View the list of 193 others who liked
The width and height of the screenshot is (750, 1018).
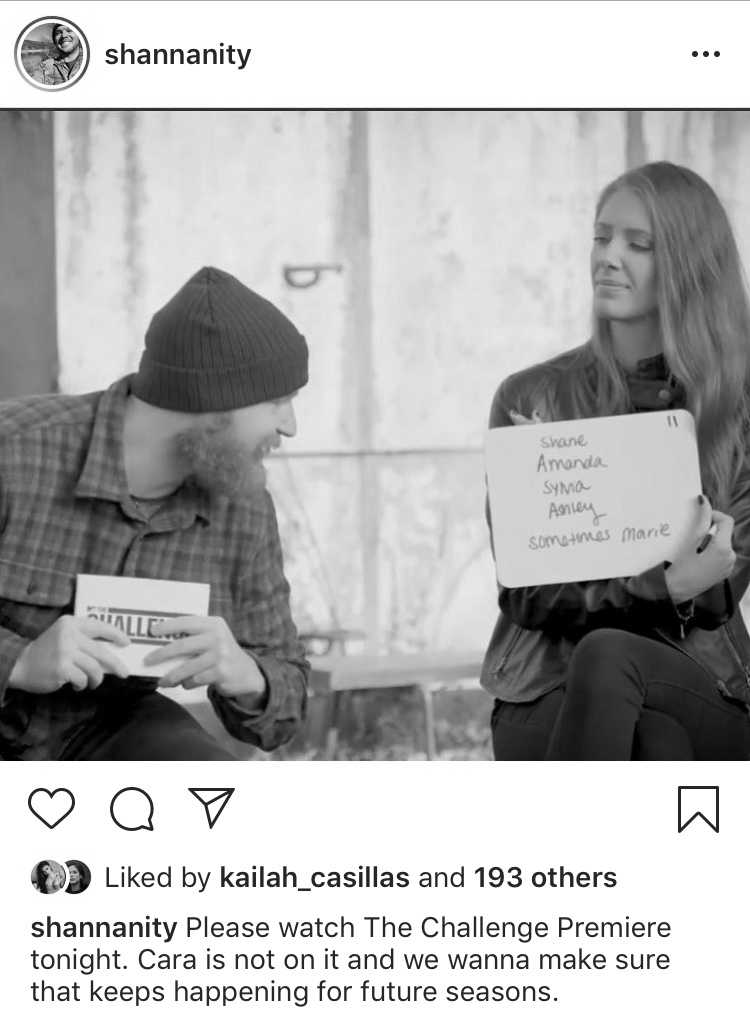coord(545,878)
